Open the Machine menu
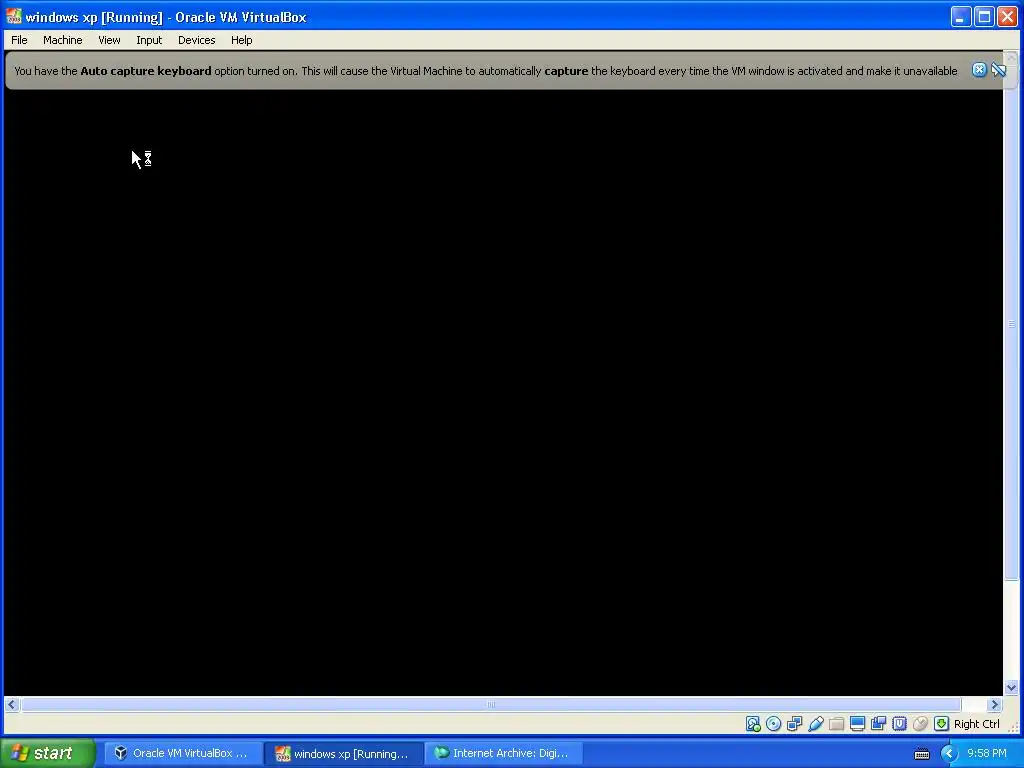 pyautogui.click(x=63, y=40)
